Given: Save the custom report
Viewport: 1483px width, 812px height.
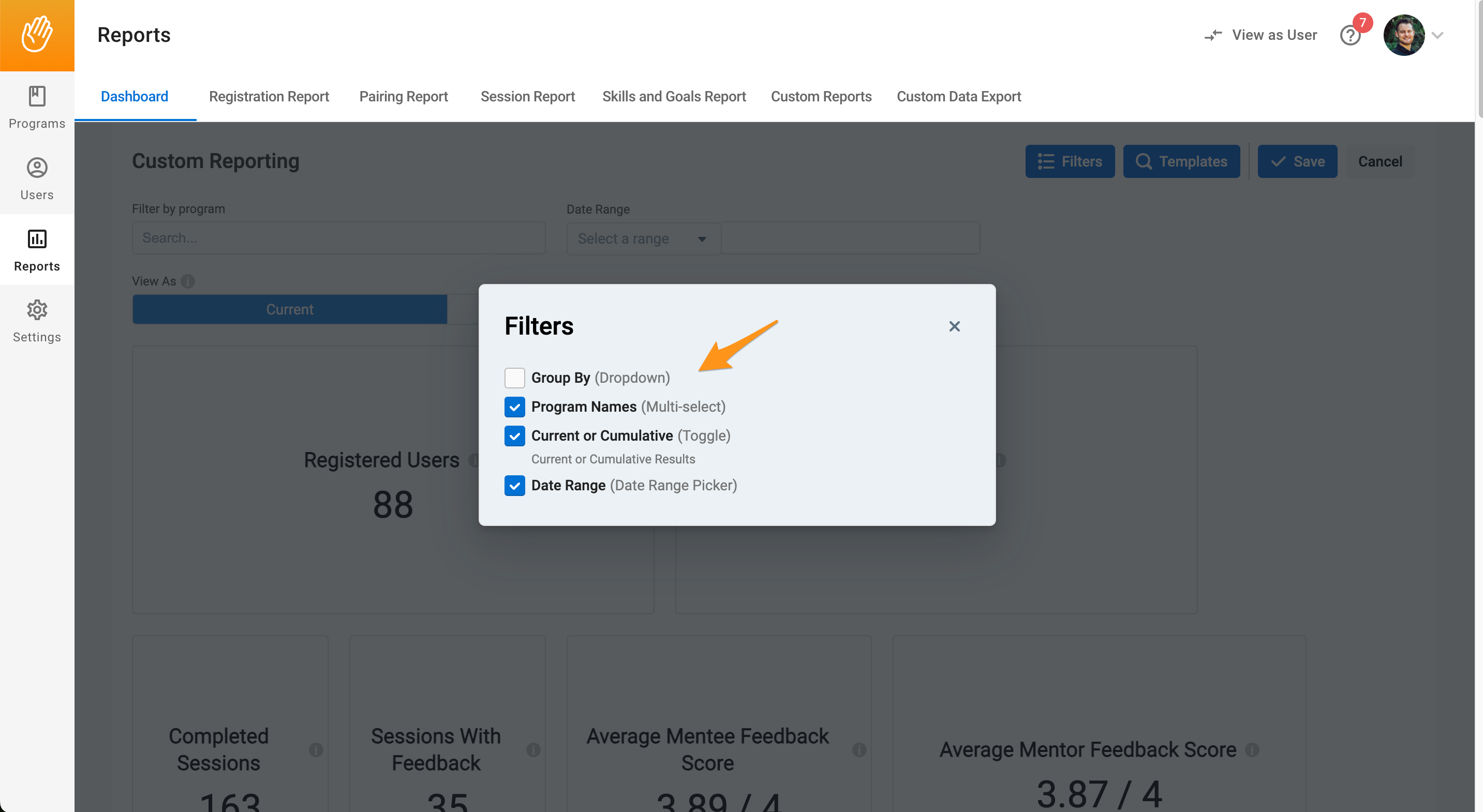Looking at the screenshot, I should 1297,162.
